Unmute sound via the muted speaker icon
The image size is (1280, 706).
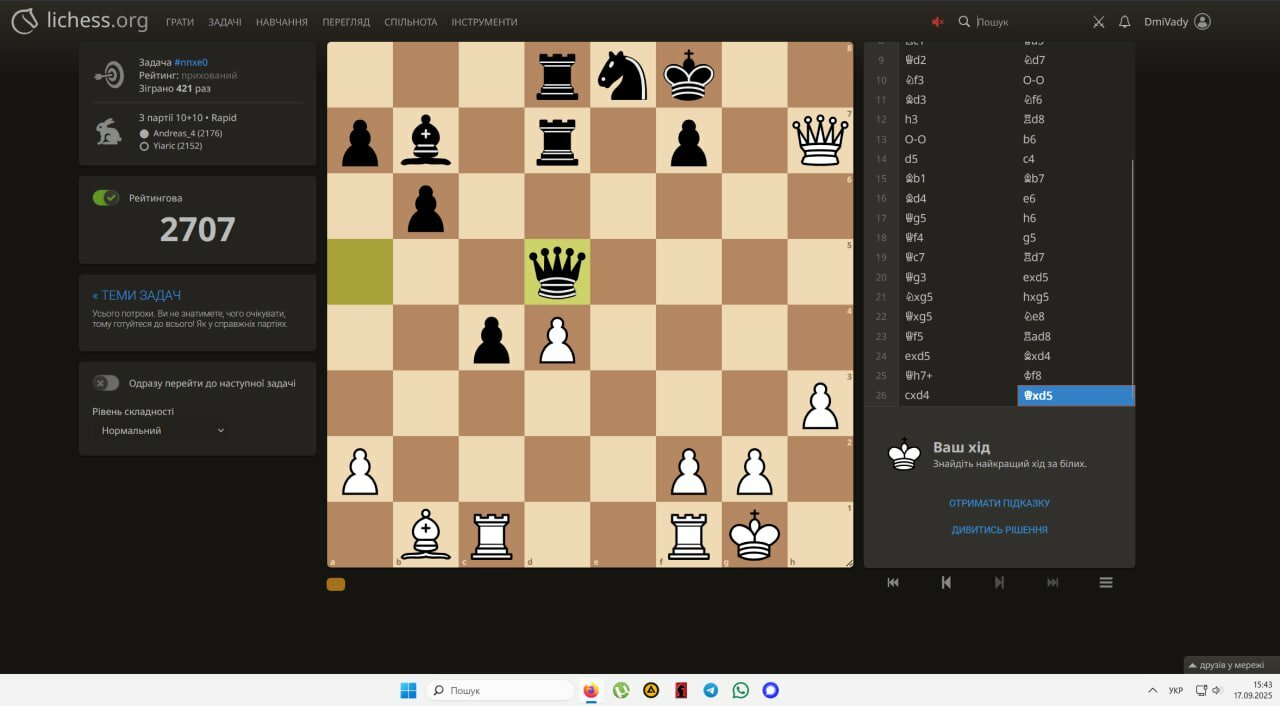tap(938, 21)
